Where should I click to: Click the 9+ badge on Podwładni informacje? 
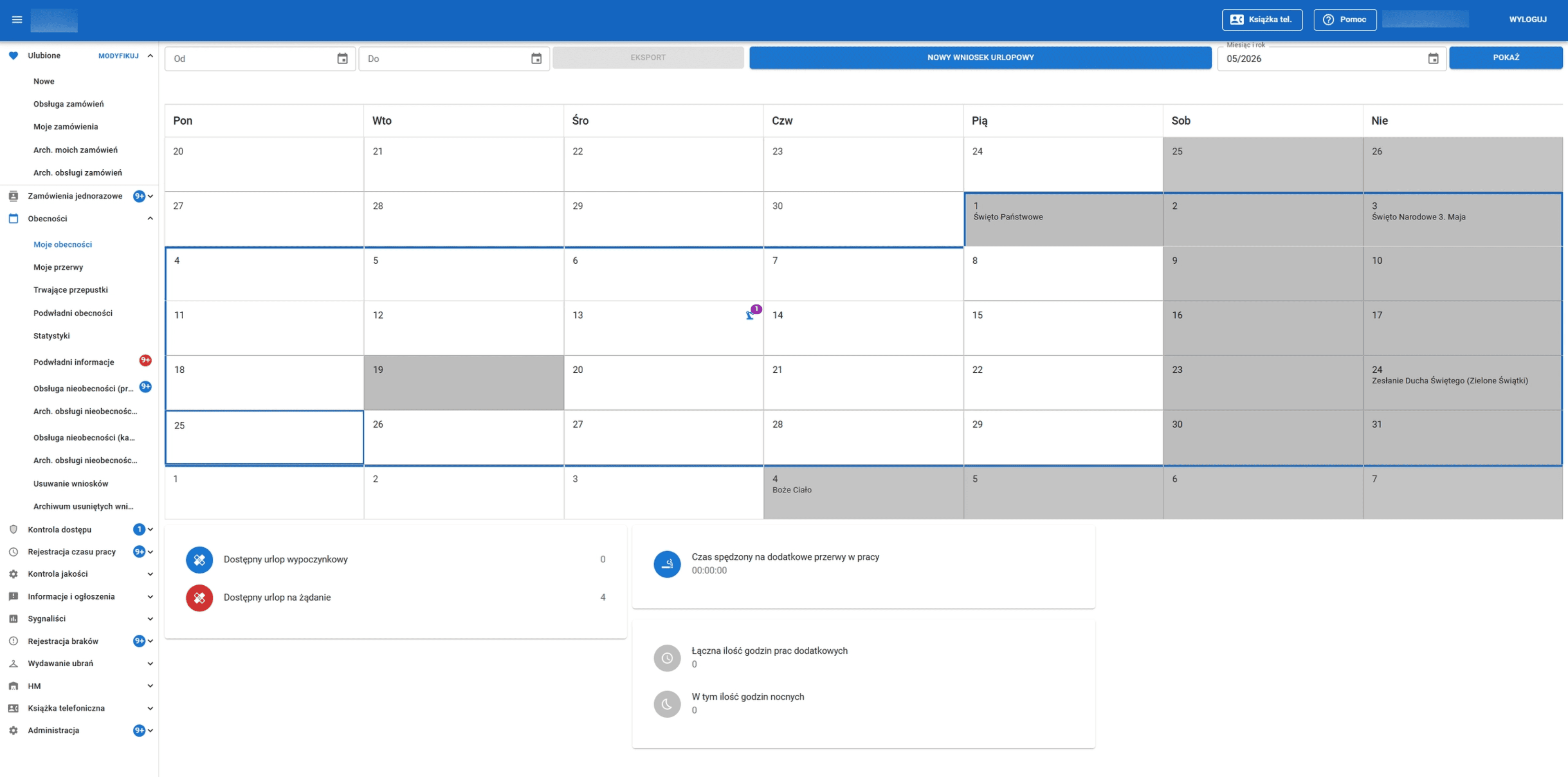[145, 360]
